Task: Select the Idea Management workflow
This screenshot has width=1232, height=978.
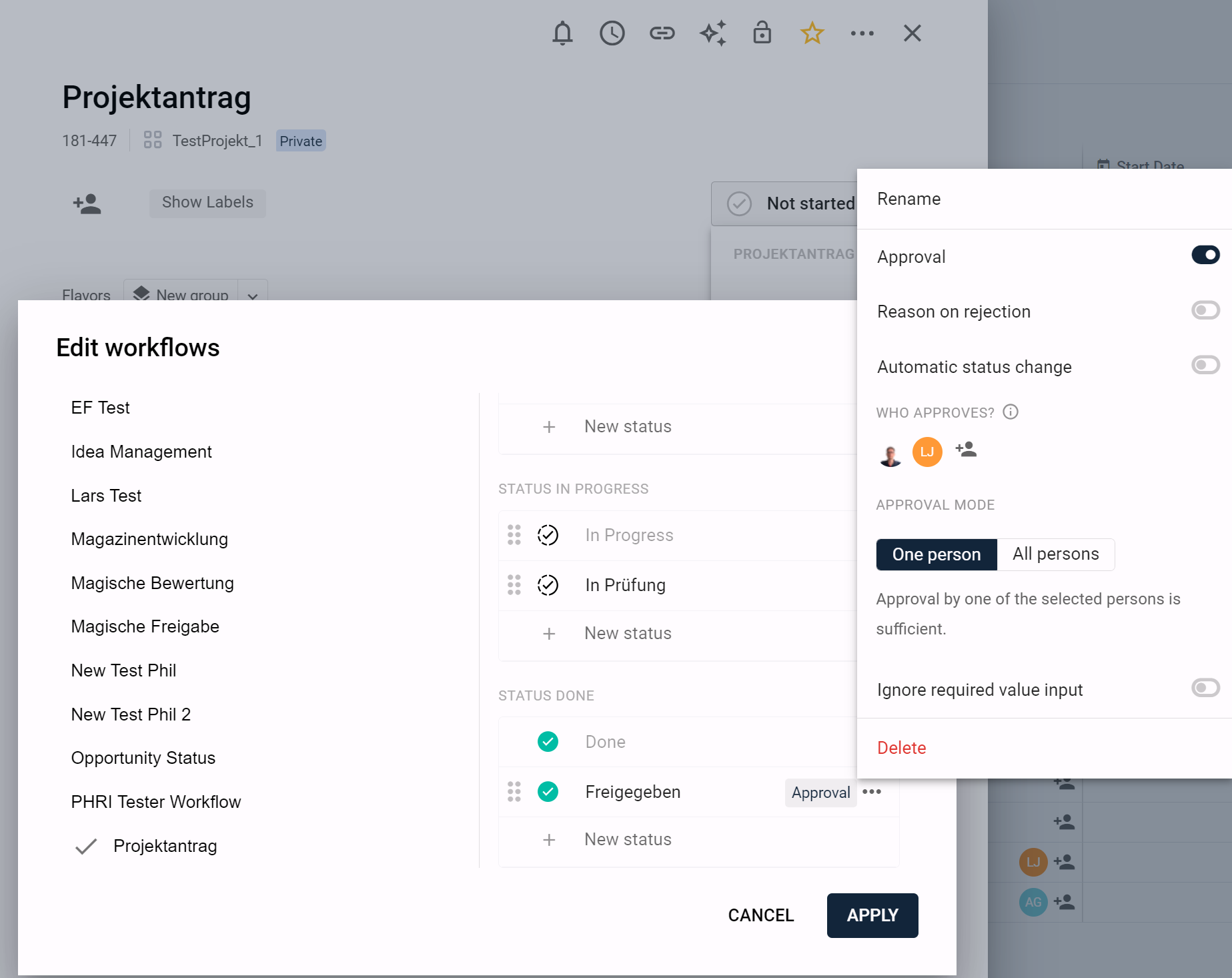Action: pos(141,452)
